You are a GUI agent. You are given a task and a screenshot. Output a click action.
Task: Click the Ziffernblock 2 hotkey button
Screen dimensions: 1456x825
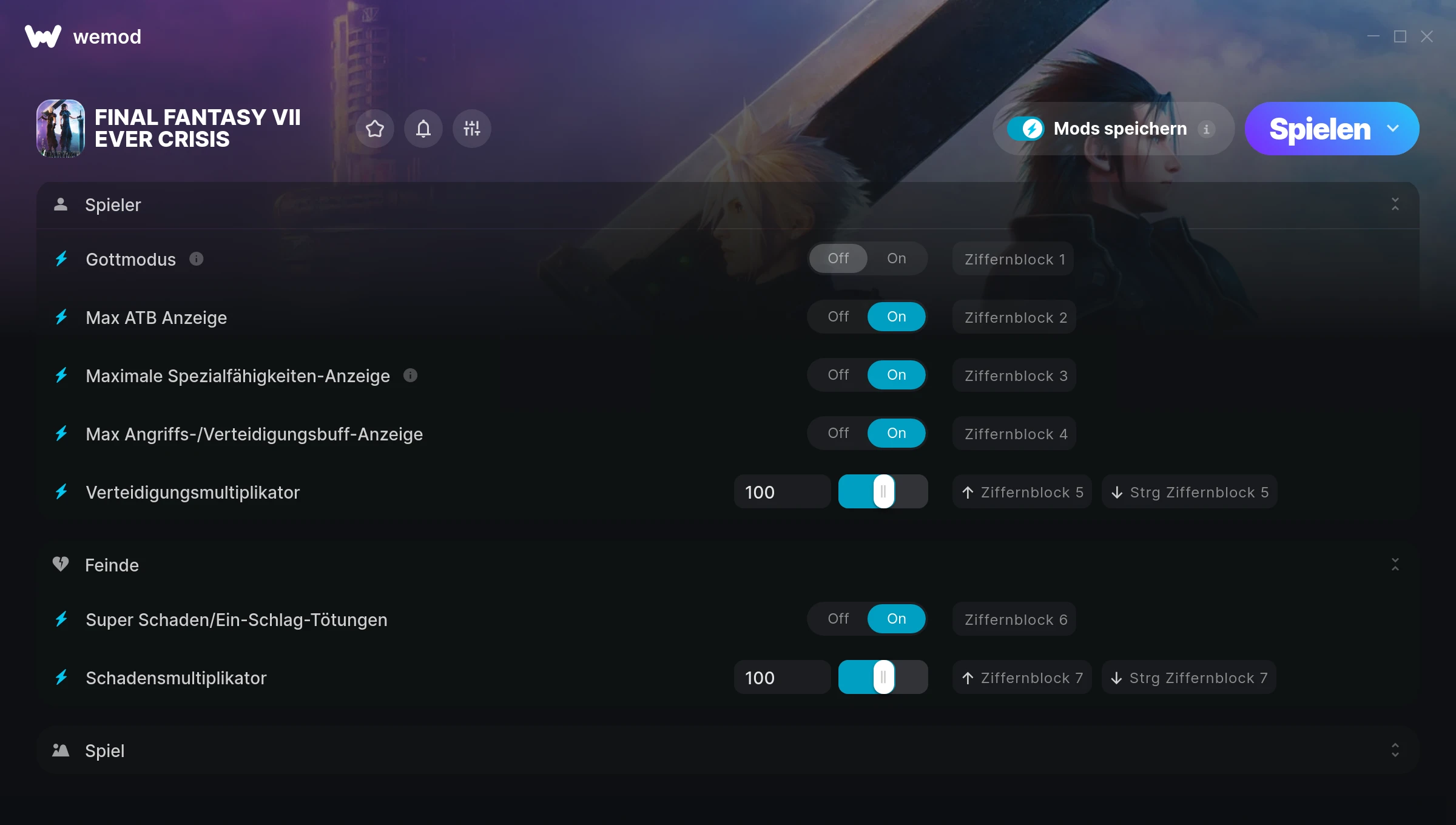click(x=1014, y=317)
